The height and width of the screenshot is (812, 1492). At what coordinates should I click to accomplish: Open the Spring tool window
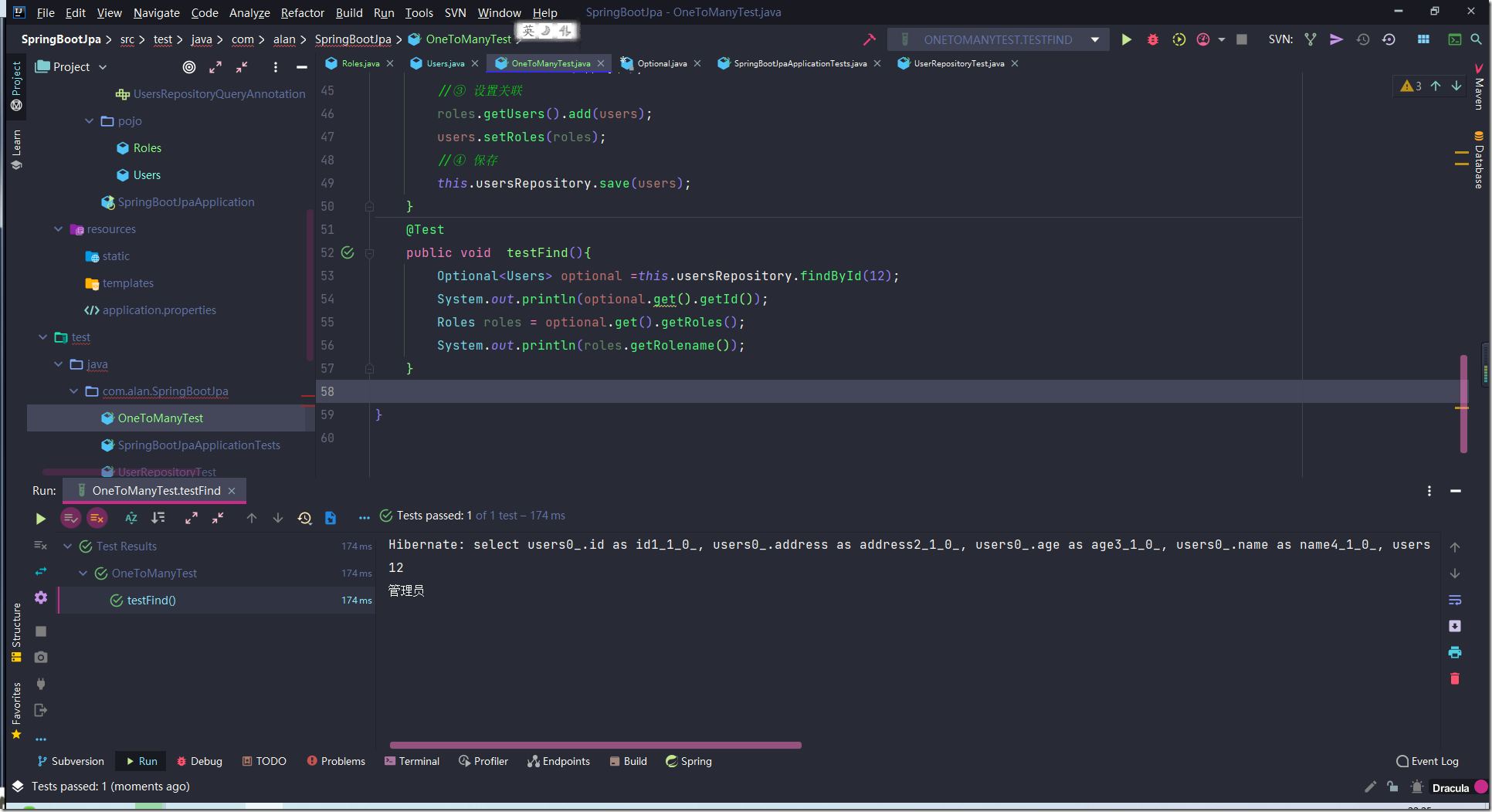[689, 761]
